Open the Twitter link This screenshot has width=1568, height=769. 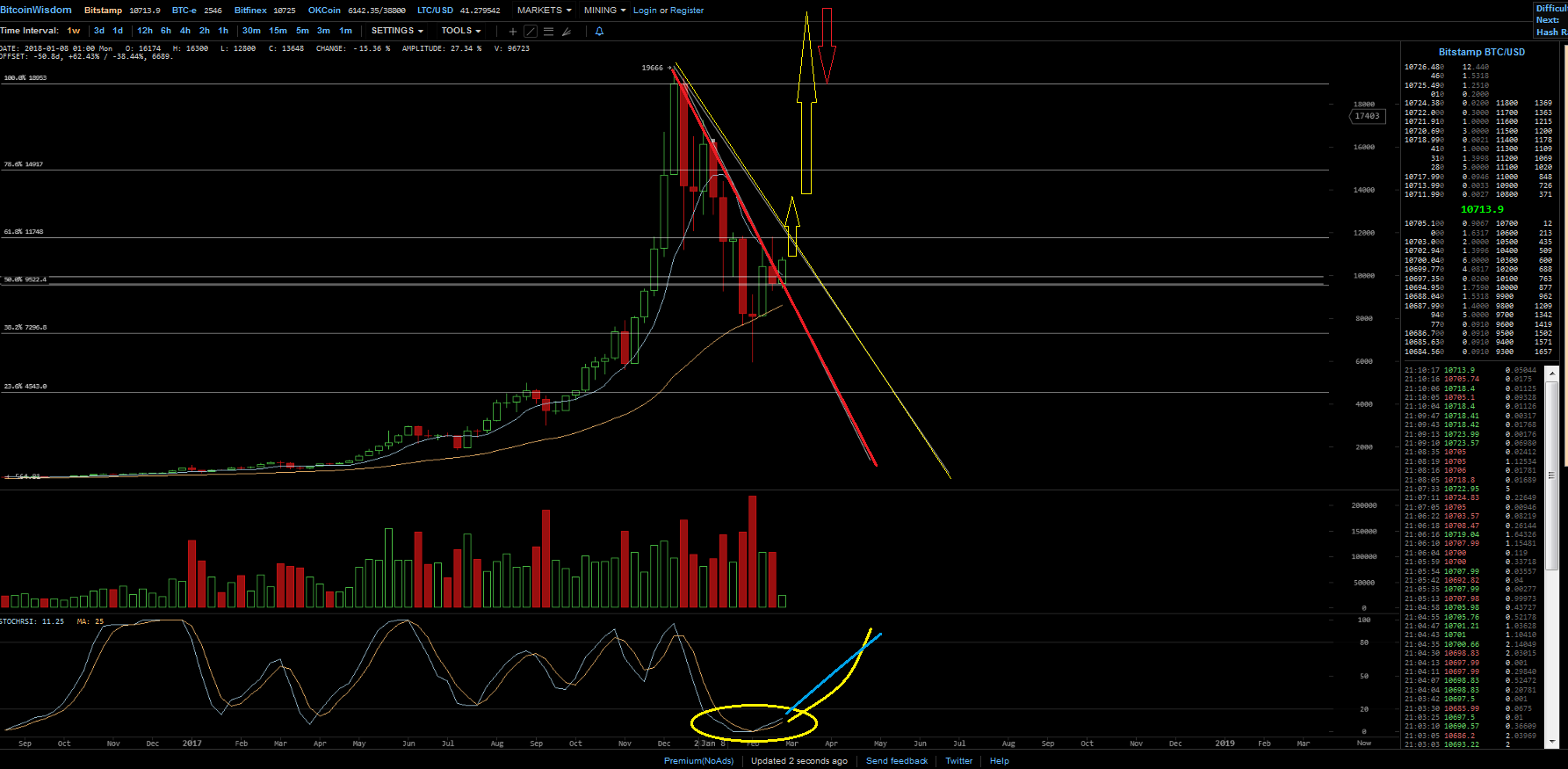[x=958, y=761]
